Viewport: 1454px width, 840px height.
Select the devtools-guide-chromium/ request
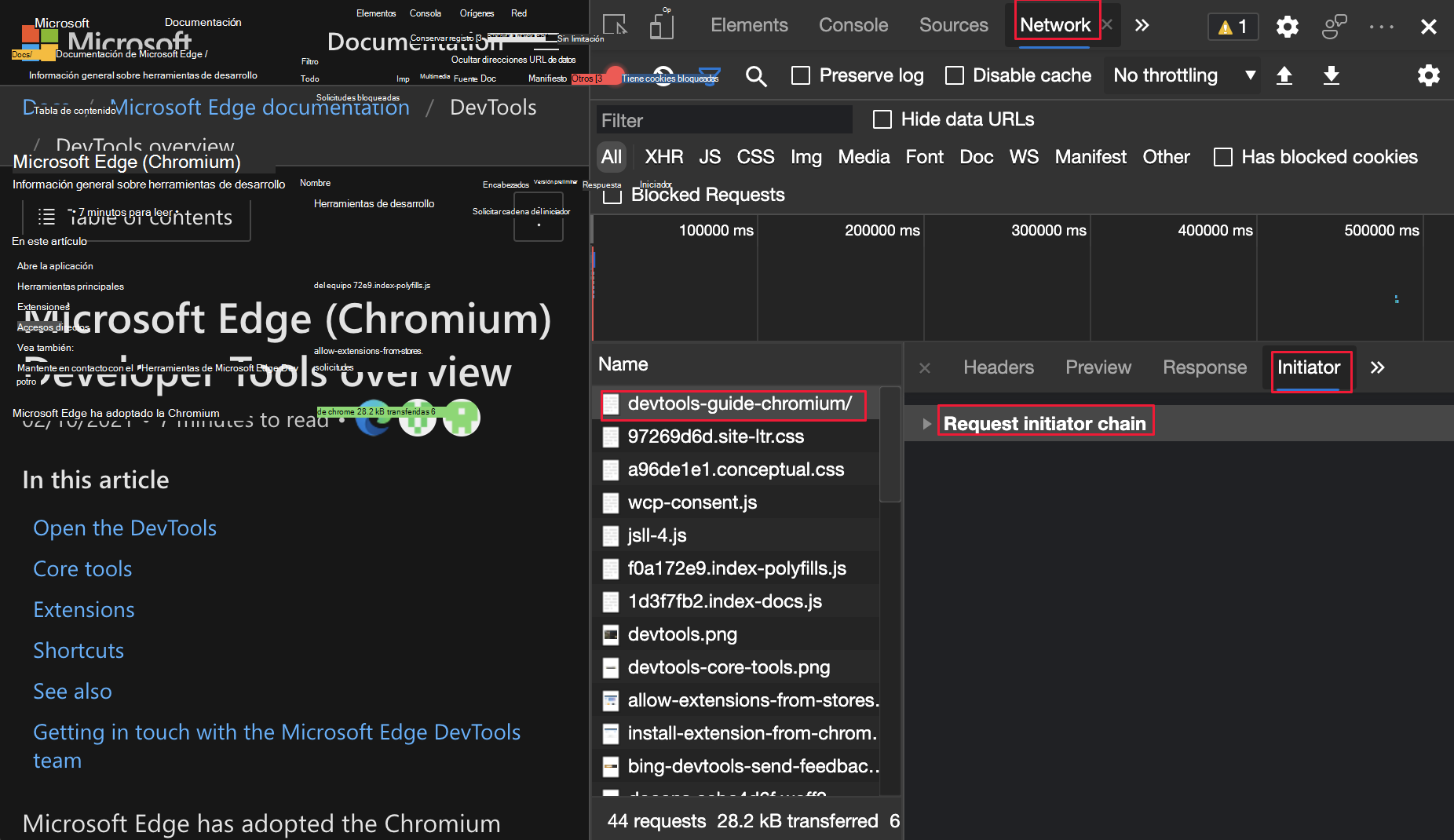[x=736, y=404]
